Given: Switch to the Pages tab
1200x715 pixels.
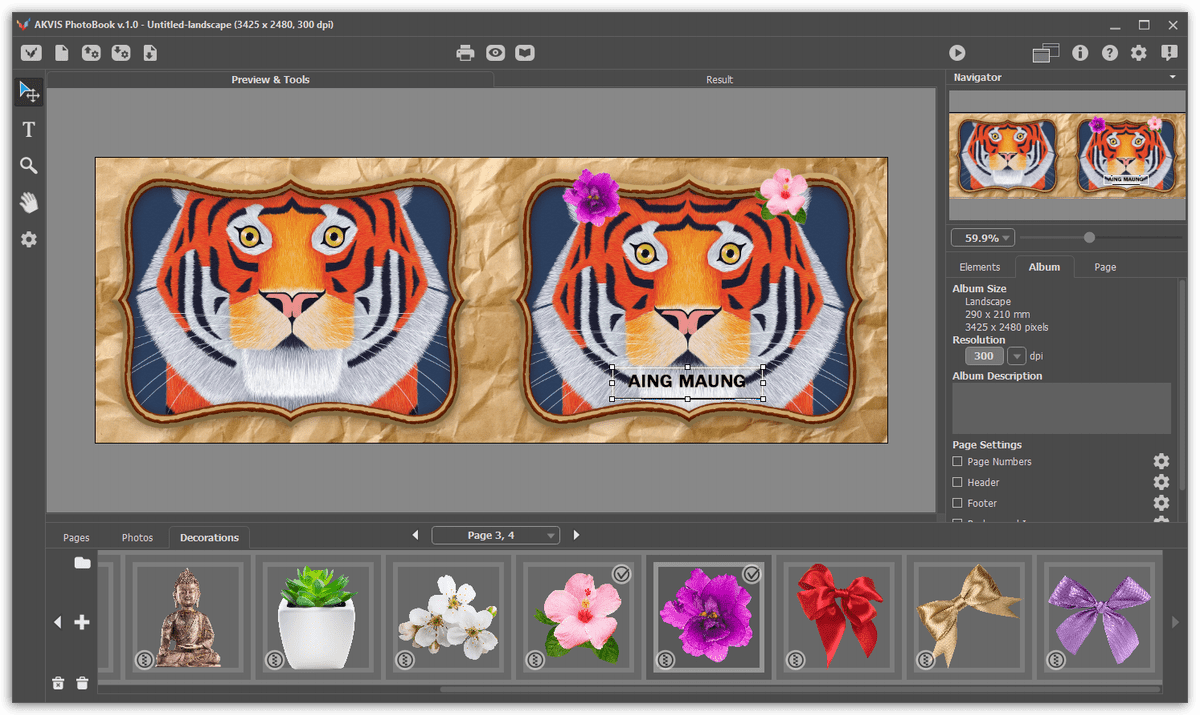Looking at the screenshot, I should (x=76, y=538).
